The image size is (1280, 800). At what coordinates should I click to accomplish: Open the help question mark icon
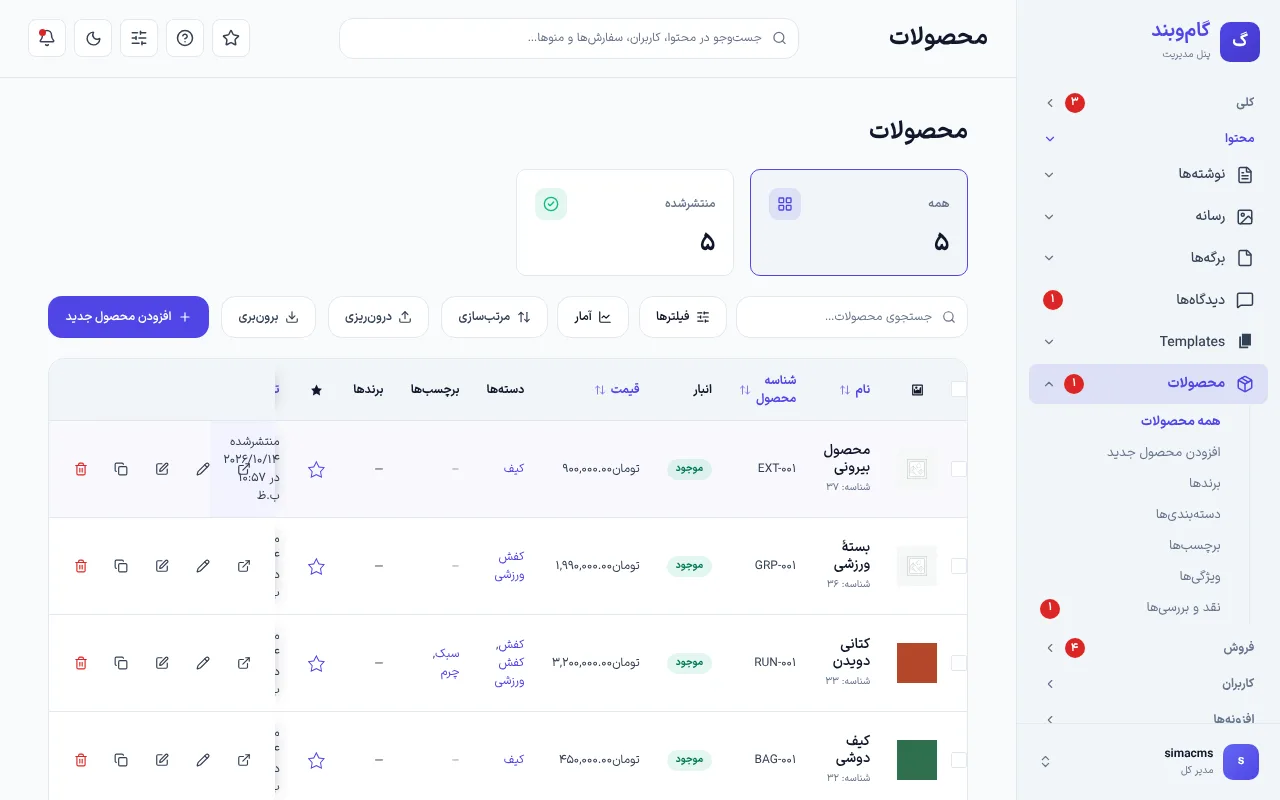[185, 38]
